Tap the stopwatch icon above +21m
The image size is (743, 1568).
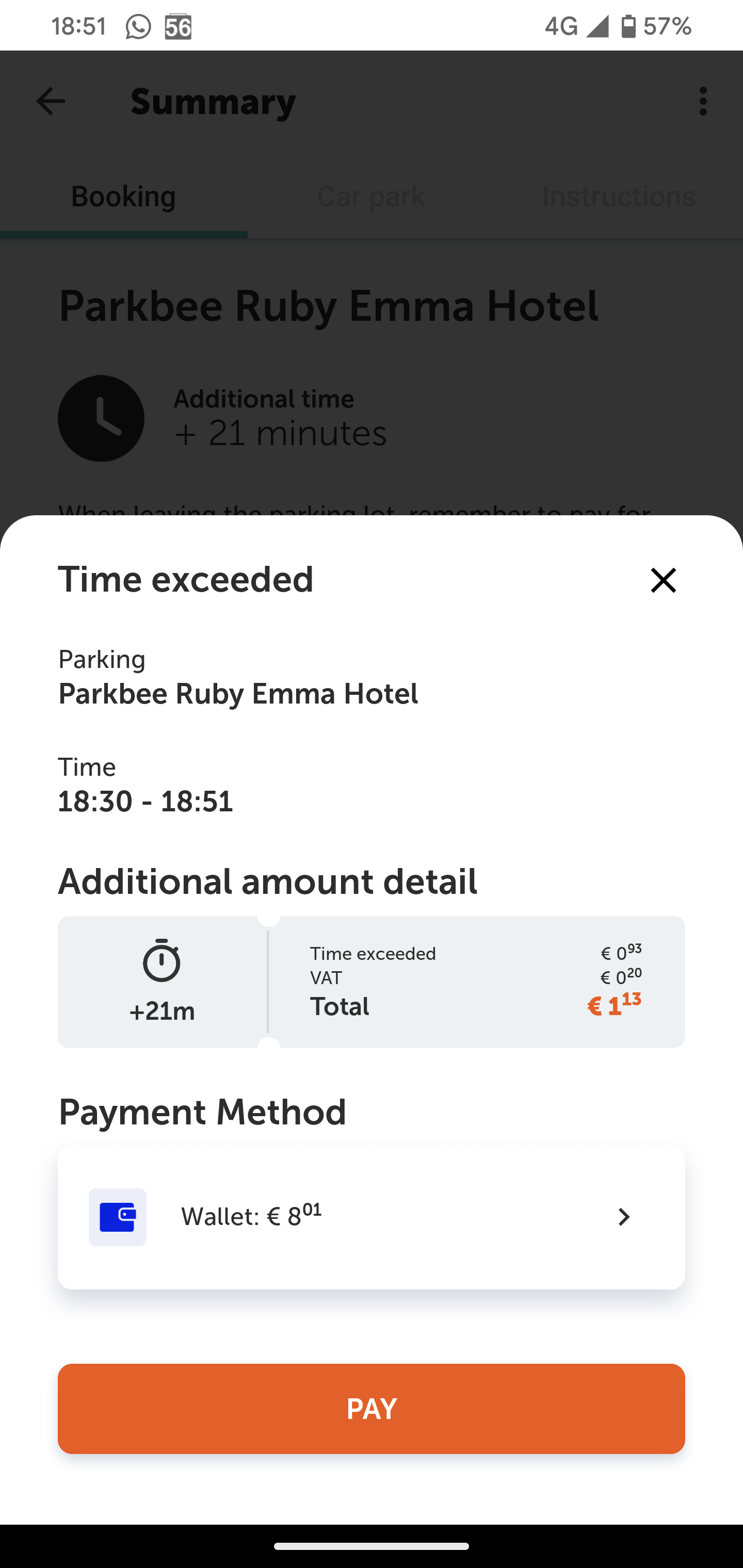click(161, 961)
